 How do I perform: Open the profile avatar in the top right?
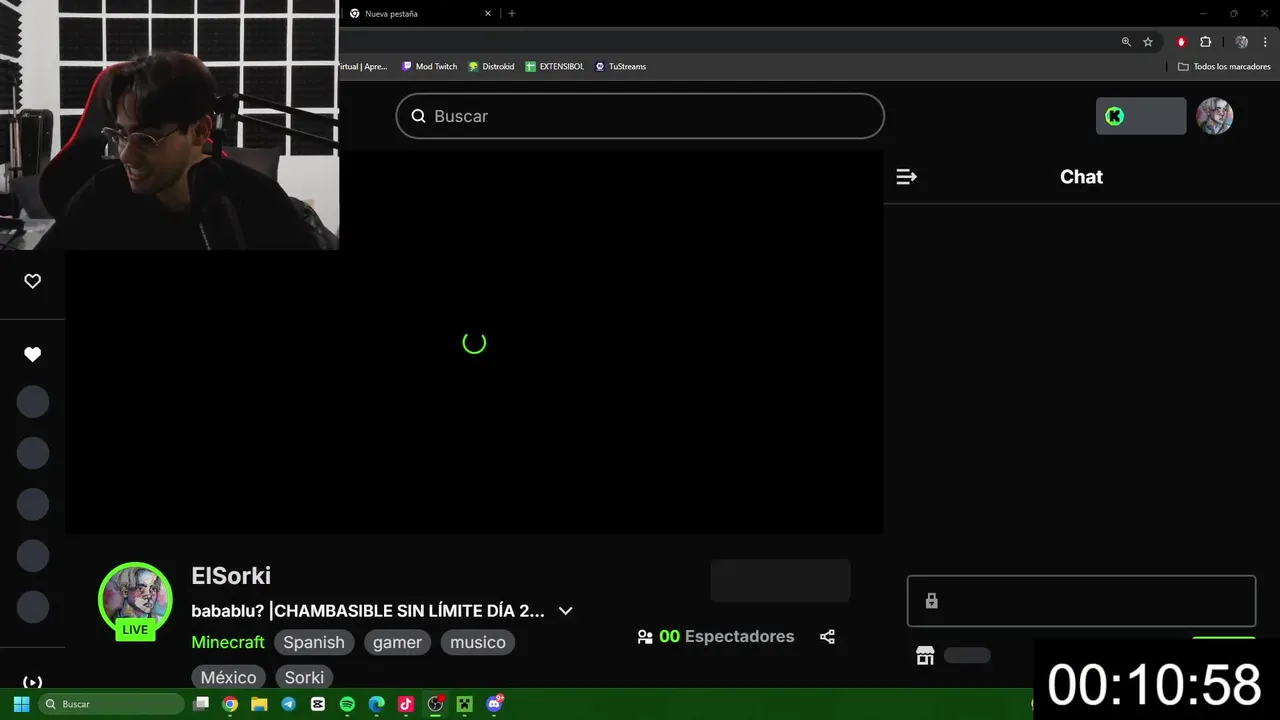[1215, 116]
